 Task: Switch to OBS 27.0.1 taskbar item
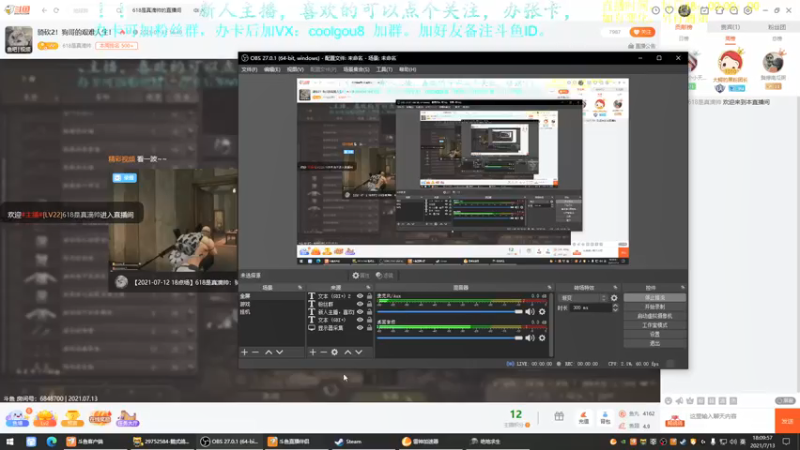pos(229,442)
